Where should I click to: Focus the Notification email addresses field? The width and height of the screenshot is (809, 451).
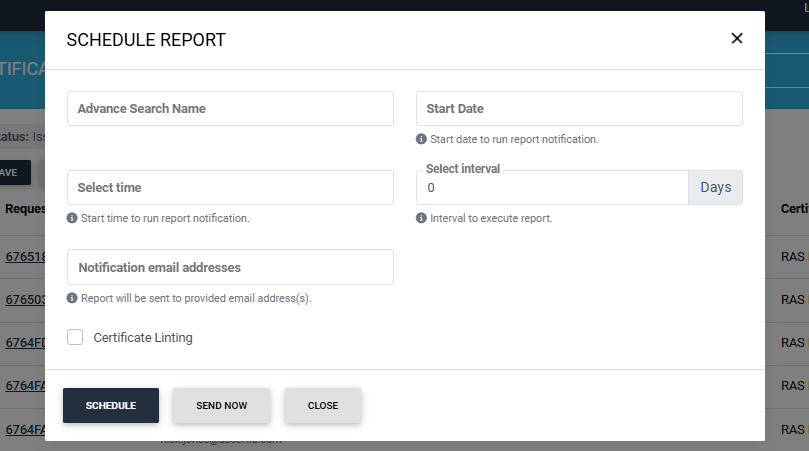[x=230, y=267]
